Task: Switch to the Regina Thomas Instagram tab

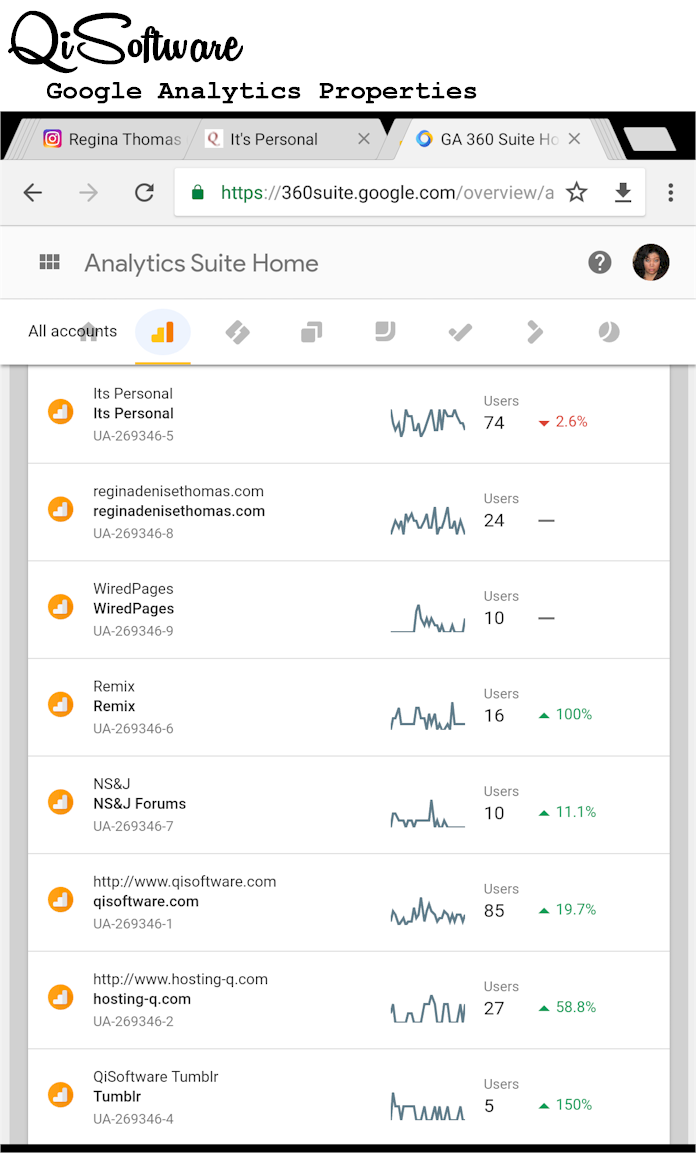Action: pos(112,139)
